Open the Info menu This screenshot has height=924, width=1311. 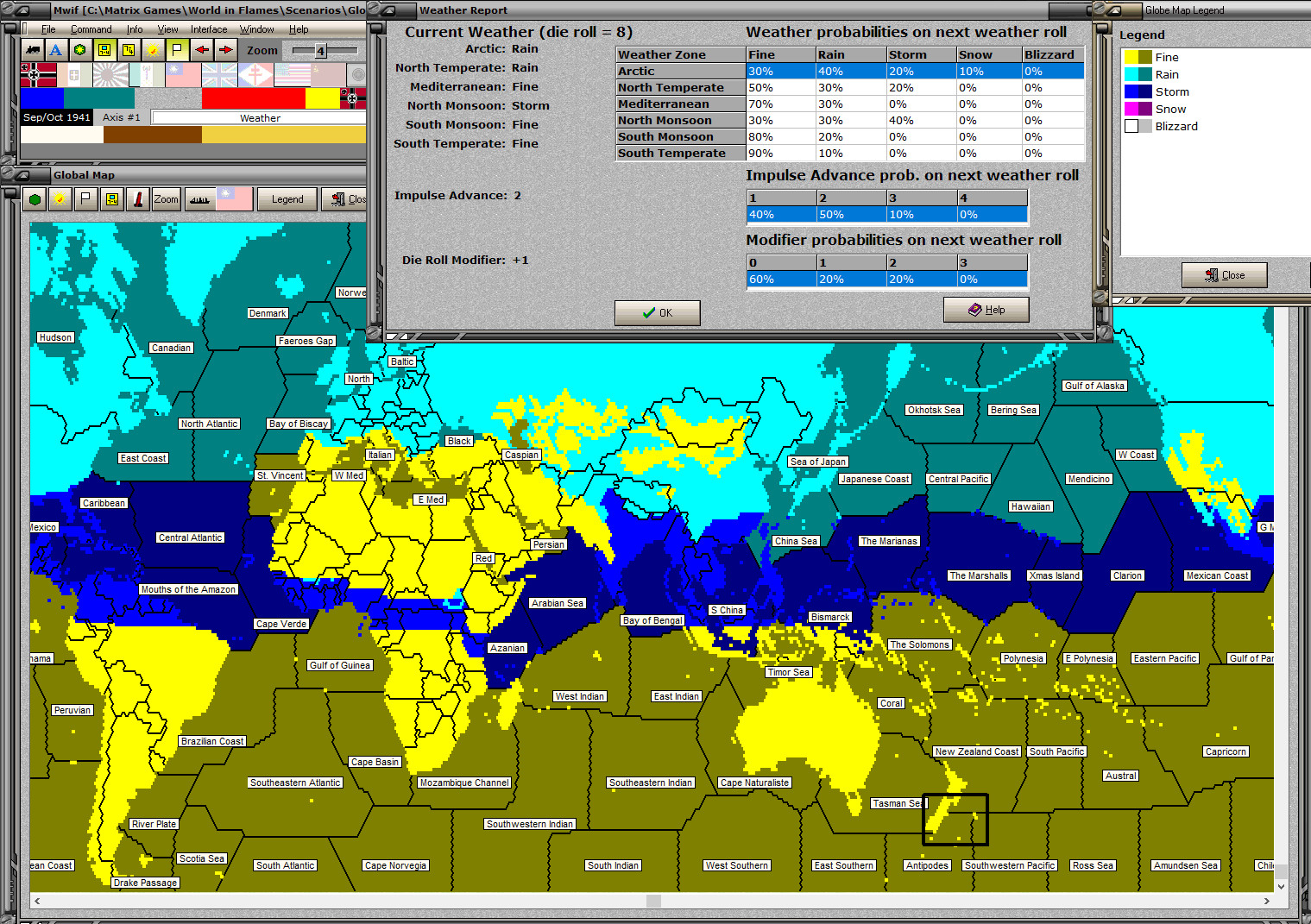coord(135,29)
